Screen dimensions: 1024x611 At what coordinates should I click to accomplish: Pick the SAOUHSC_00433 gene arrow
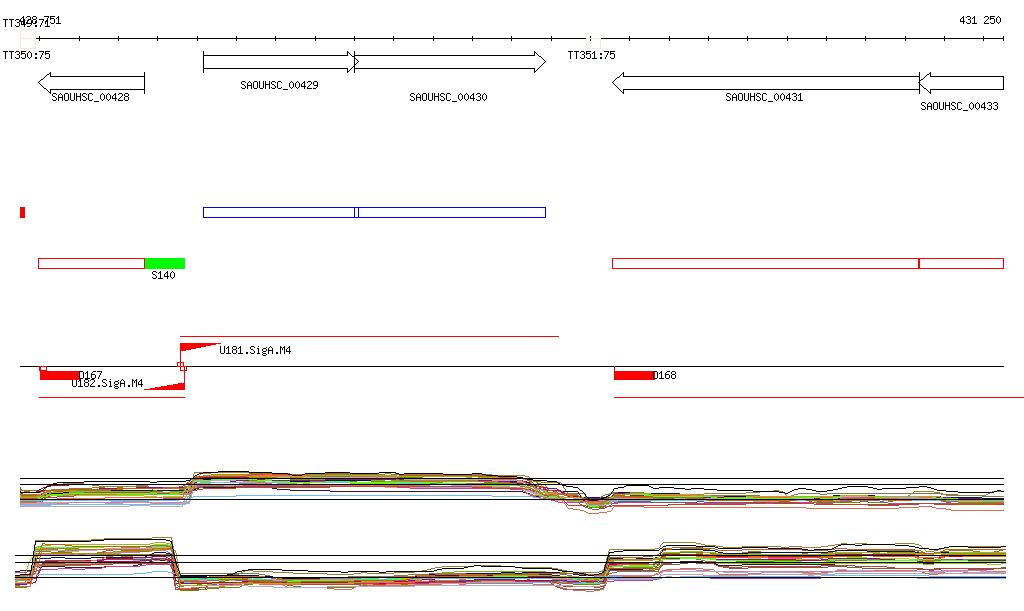coord(961,83)
